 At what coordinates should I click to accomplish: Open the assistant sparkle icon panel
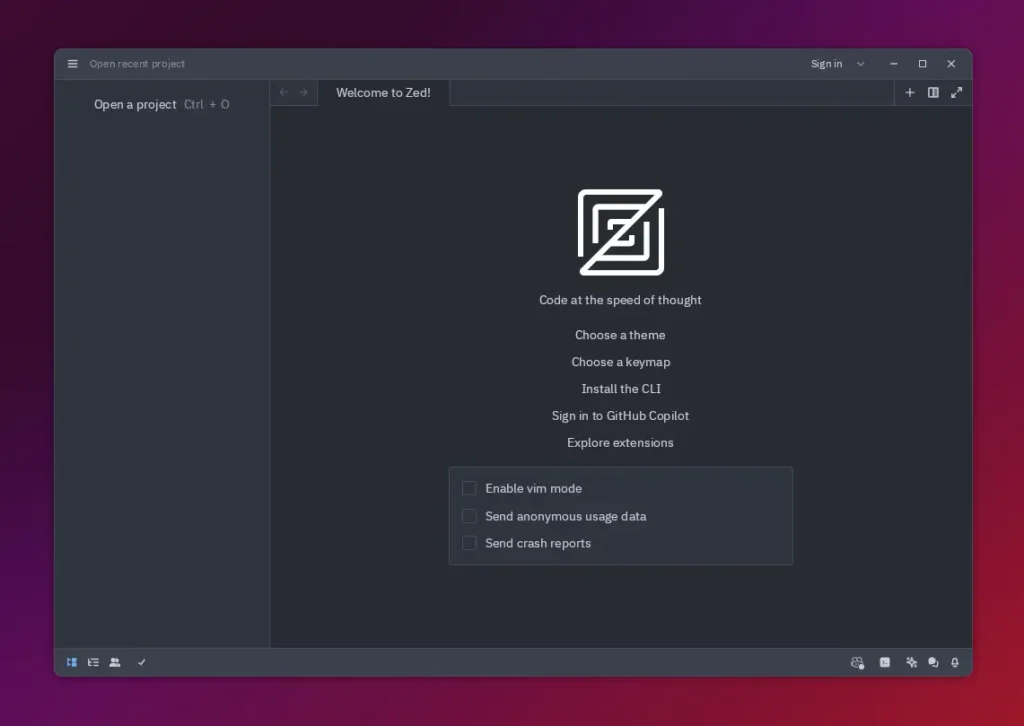(x=911, y=662)
